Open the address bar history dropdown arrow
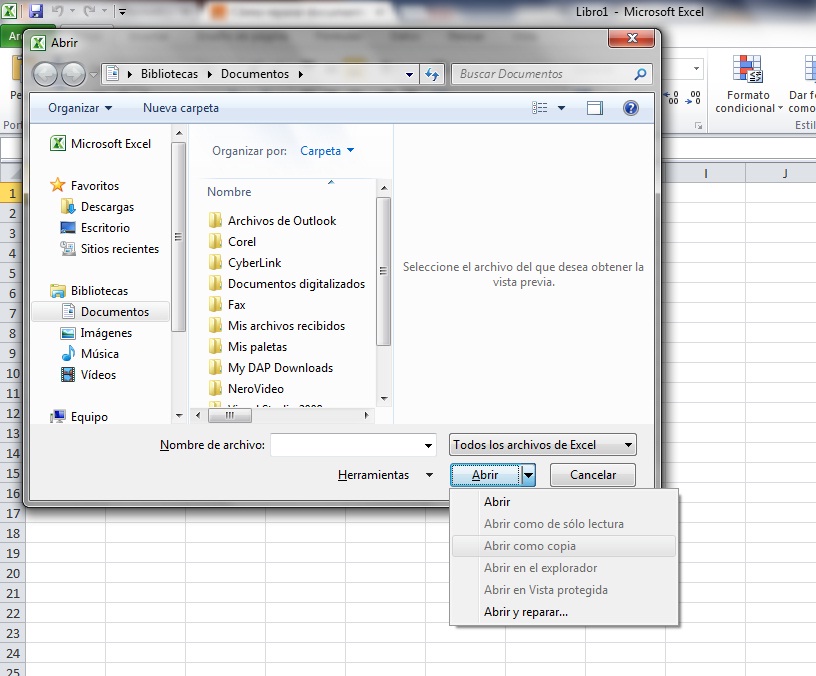The width and height of the screenshot is (816, 676). point(410,74)
